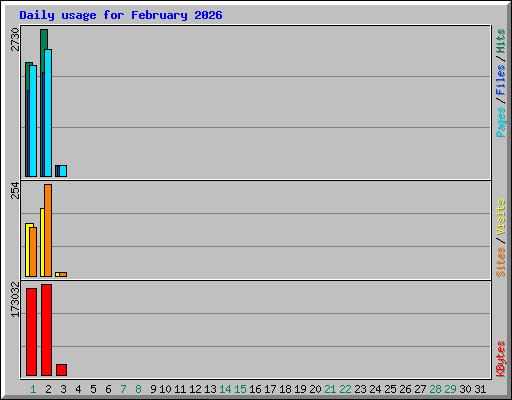Click the 173032 KBytes axis value
This screenshot has height=400, width=512.
click(x=15, y=299)
